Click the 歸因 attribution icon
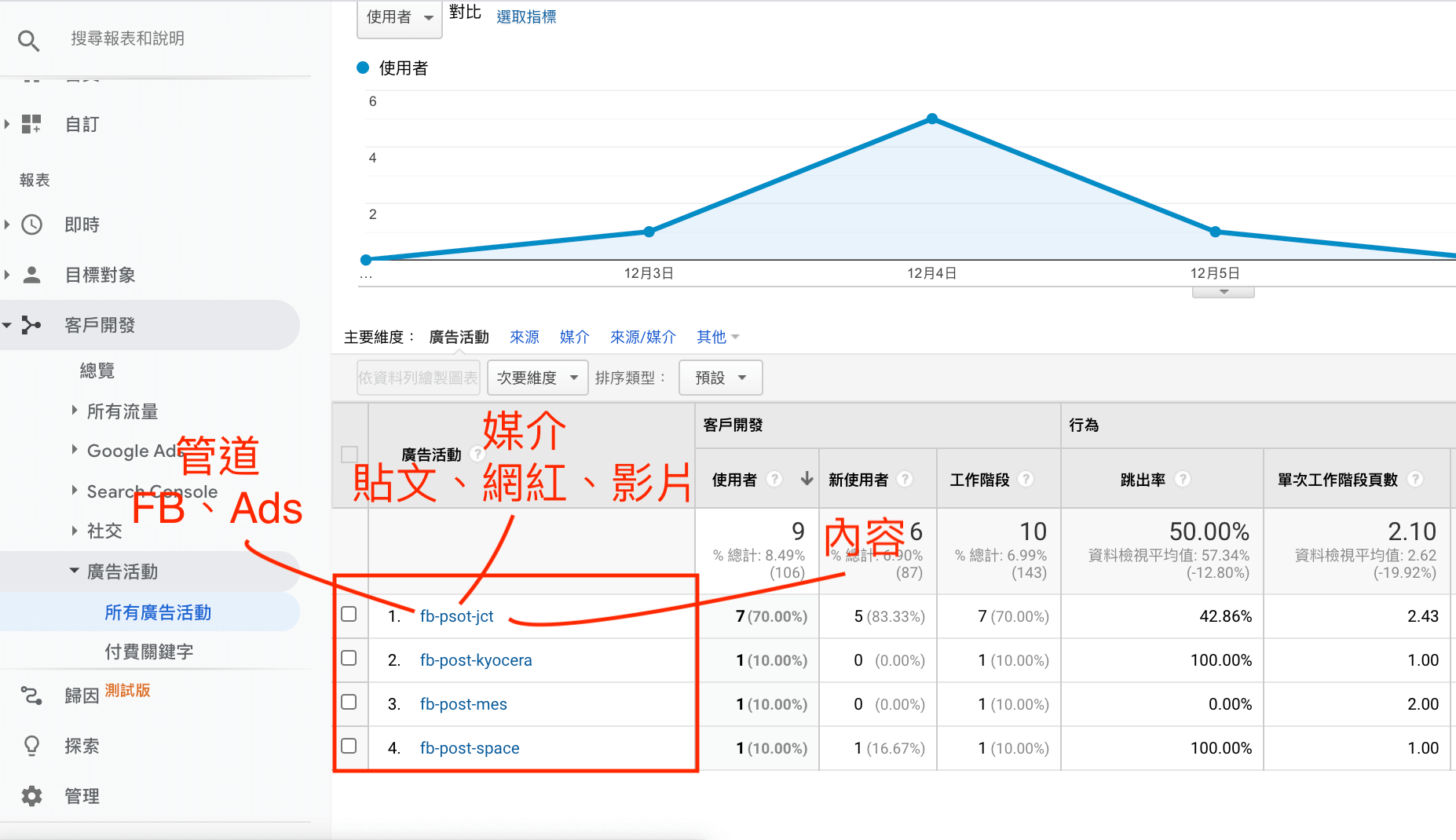This screenshot has width=1456, height=840. coord(31,696)
